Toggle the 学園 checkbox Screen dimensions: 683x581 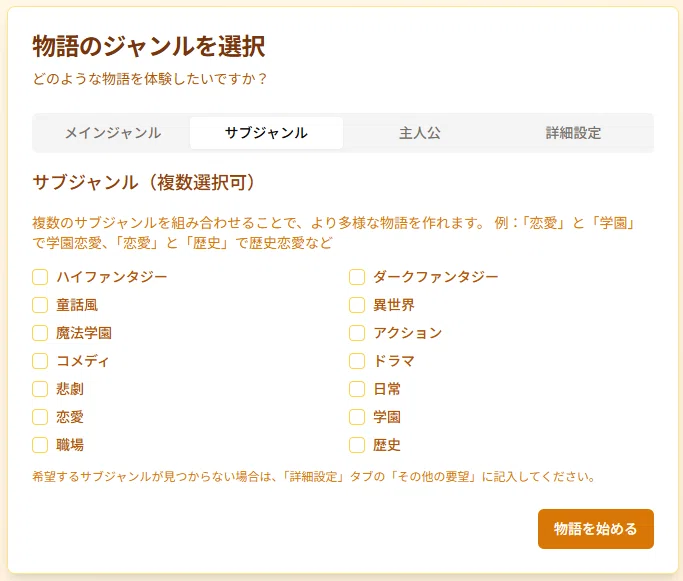[x=357, y=417]
